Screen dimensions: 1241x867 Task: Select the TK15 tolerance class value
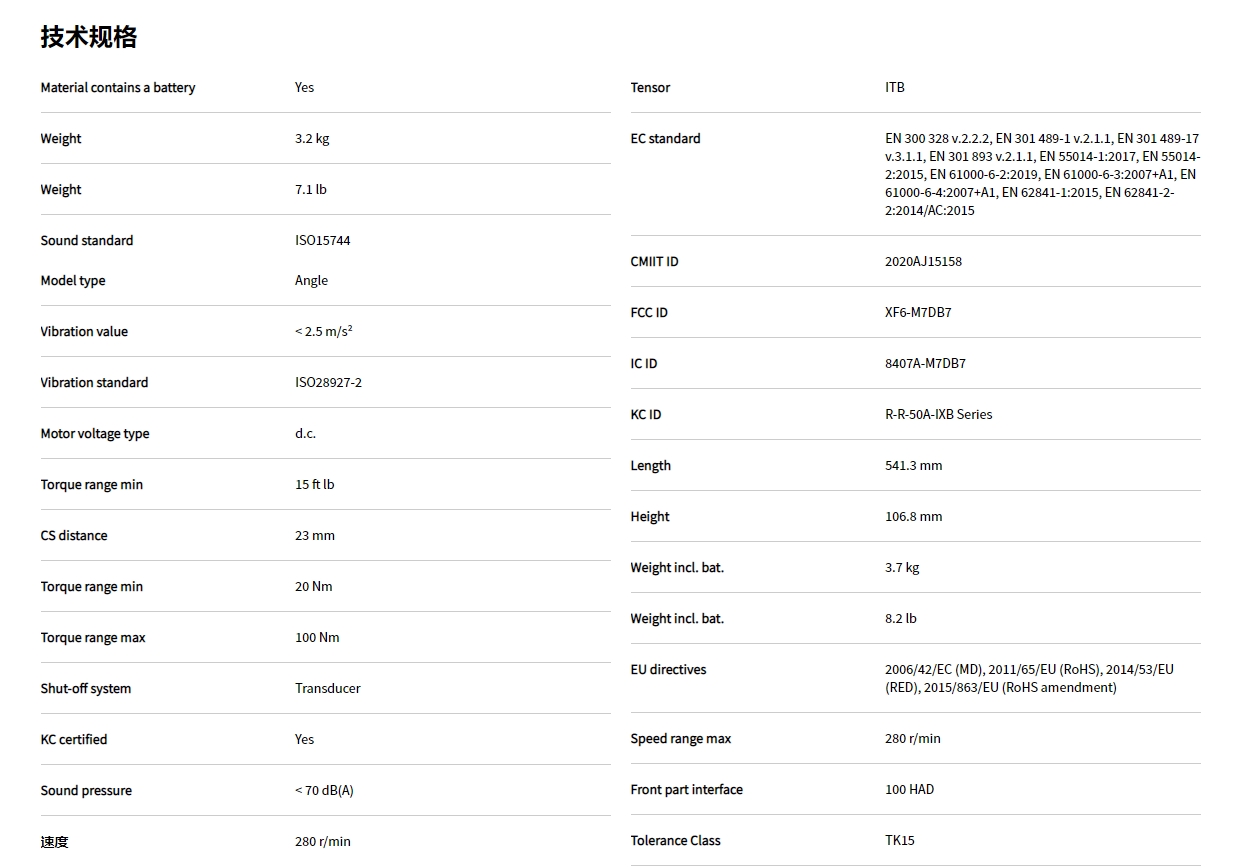(x=900, y=841)
